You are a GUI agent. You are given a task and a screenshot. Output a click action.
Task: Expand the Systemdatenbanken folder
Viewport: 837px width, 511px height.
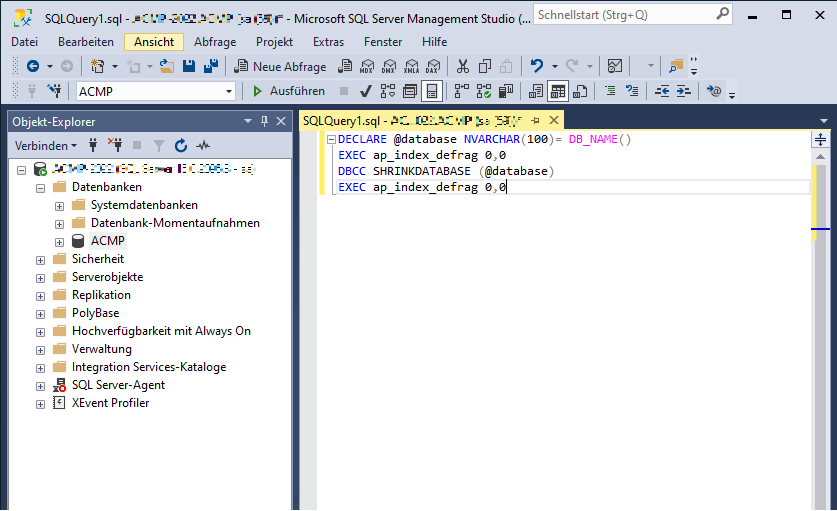(59, 205)
